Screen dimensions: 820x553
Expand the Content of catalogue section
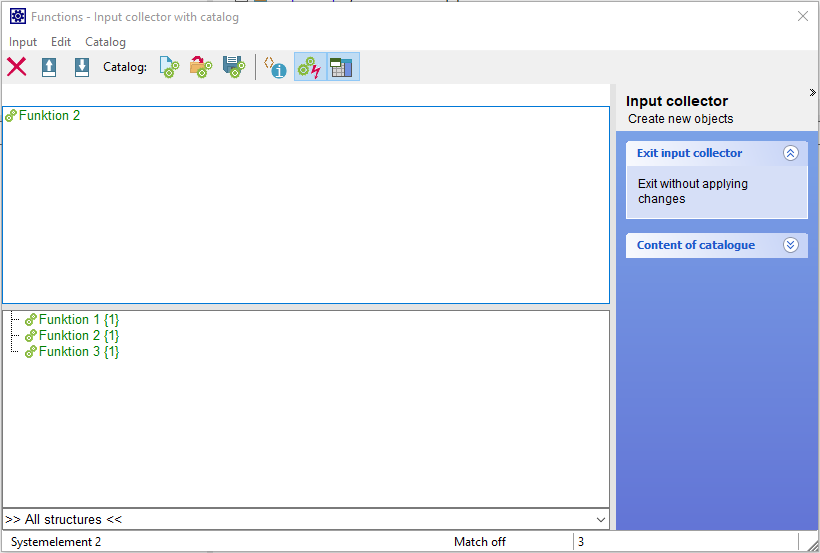pyautogui.click(x=790, y=245)
